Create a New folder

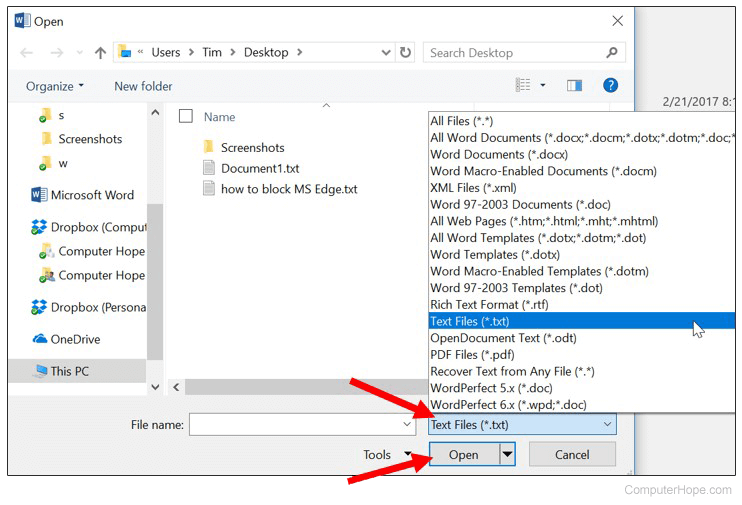(143, 86)
